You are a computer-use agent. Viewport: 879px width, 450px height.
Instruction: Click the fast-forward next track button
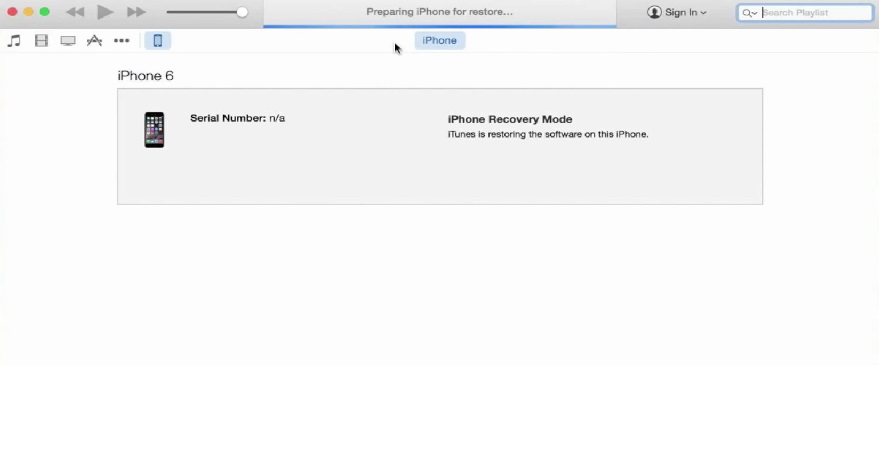pyautogui.click(x=136, y=12)
